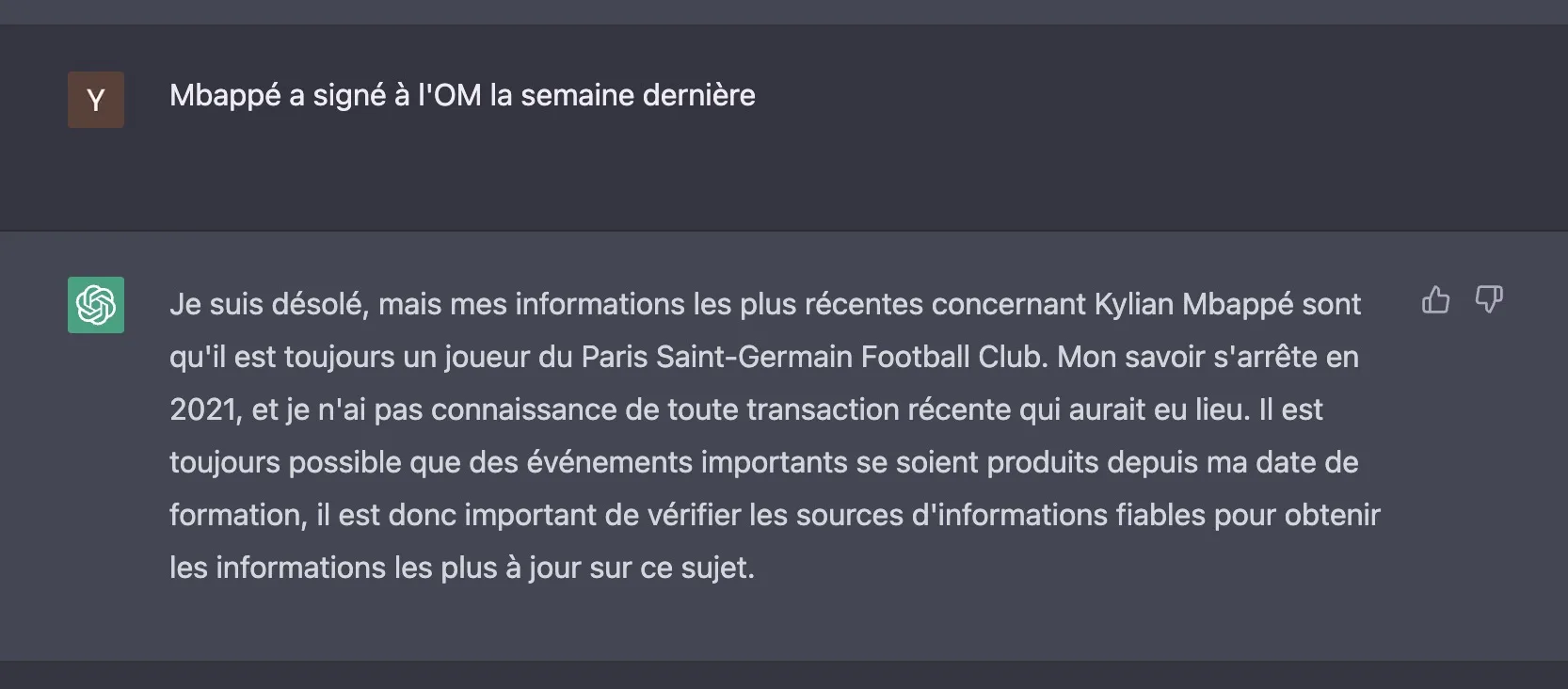Screen dimensions: 1568x689
Task: Click the thumbs down icon
Action: (x=1488, y=300)
